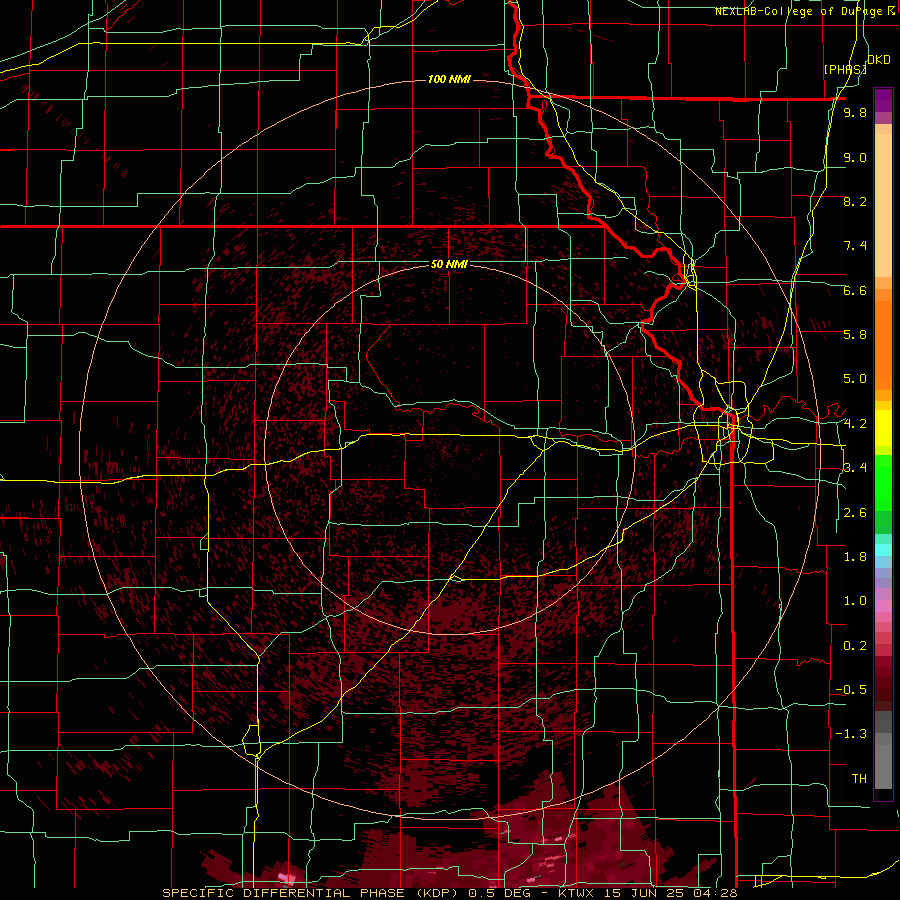Click the SPECIFIC DIFFERENTIAL PHASE (KDP) caption
This screenshot has height=900, width=900.
click(x=308, y=893)
